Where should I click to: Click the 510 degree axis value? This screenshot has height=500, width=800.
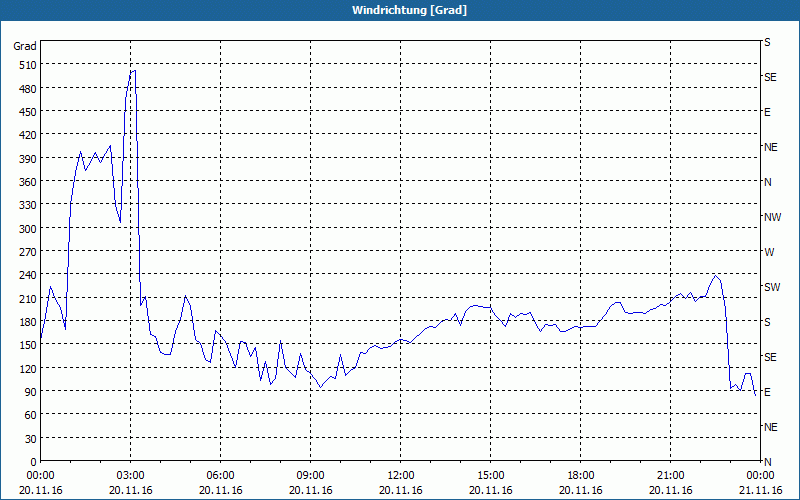pyautogui.click(x=28, y=65)
